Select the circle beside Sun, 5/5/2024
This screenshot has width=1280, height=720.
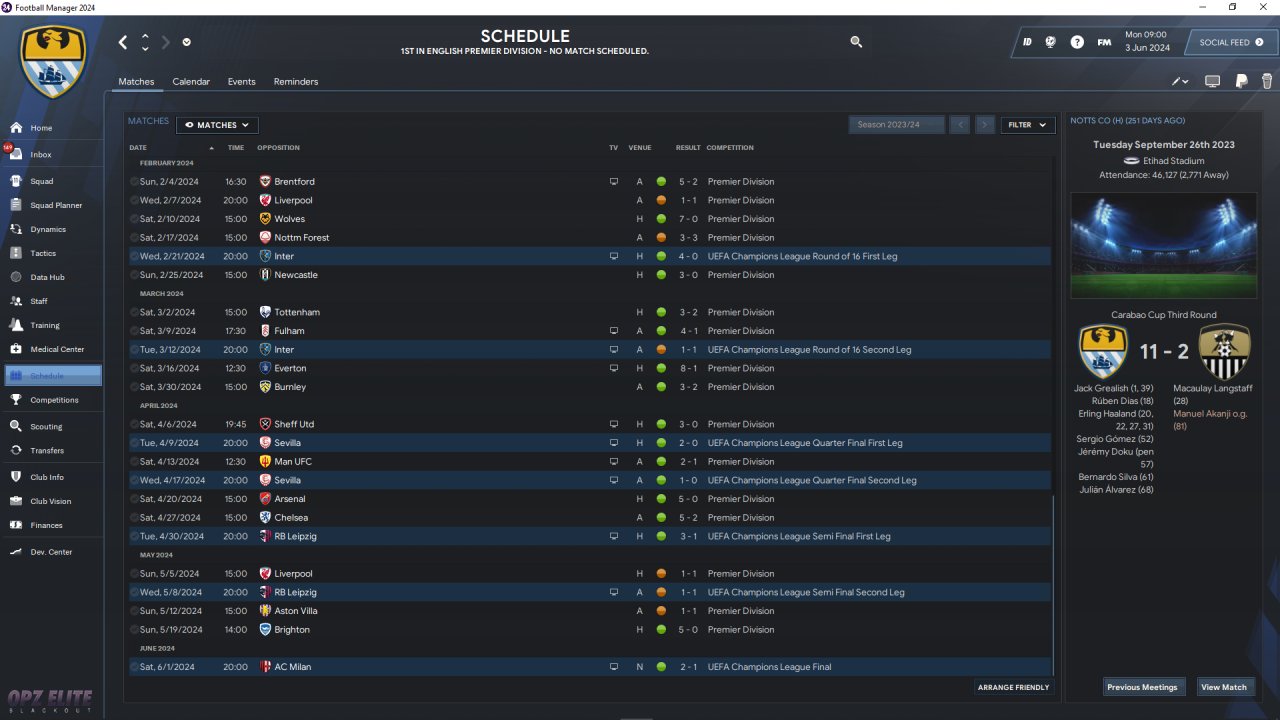[x=134, y=574]
